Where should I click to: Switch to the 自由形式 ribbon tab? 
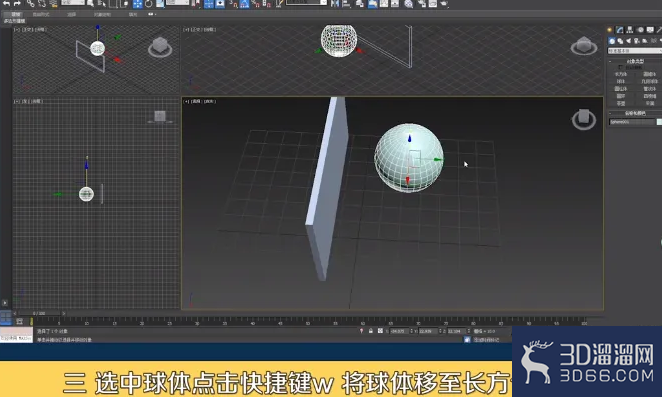(x=41, y=14)
